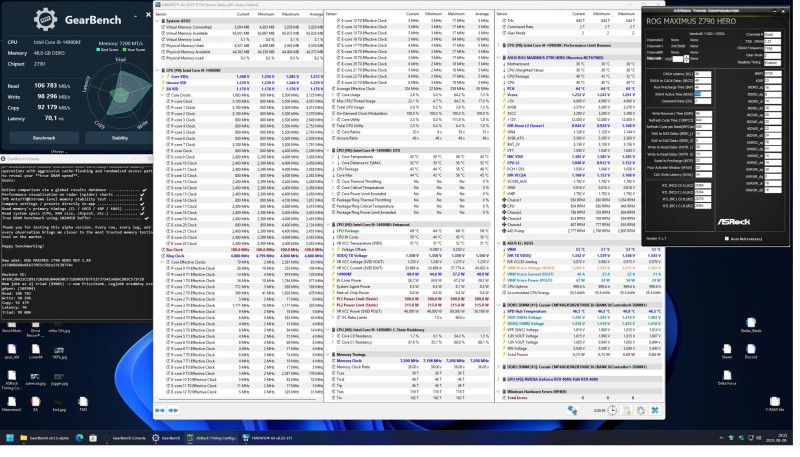The width and height of the screenshot is (800, 457).
Task: Collapse the System: ASUS sensor group
Action: [158, 21]
